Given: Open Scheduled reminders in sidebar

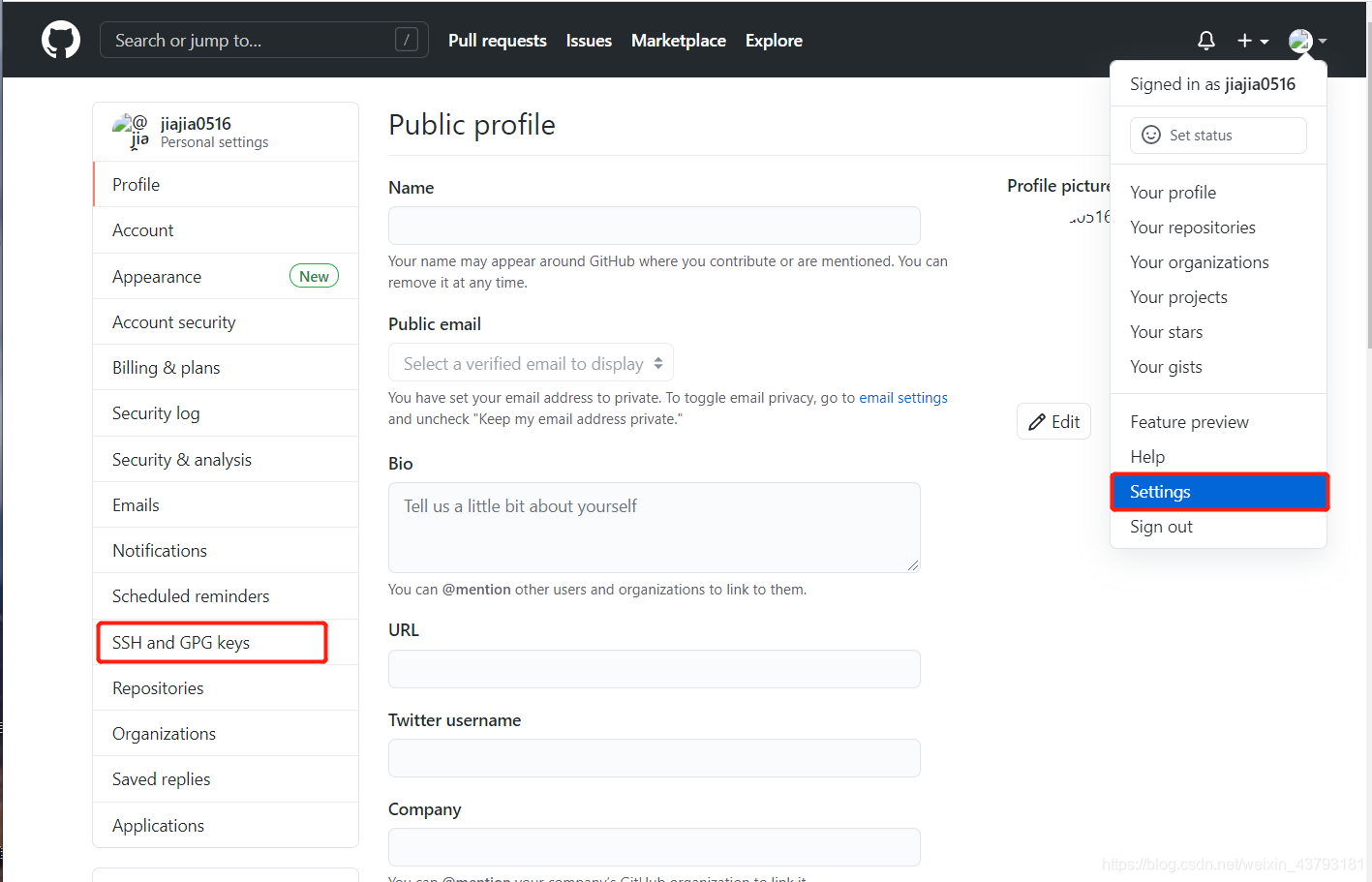Looking at the screenshot, I should coord(226,596).
